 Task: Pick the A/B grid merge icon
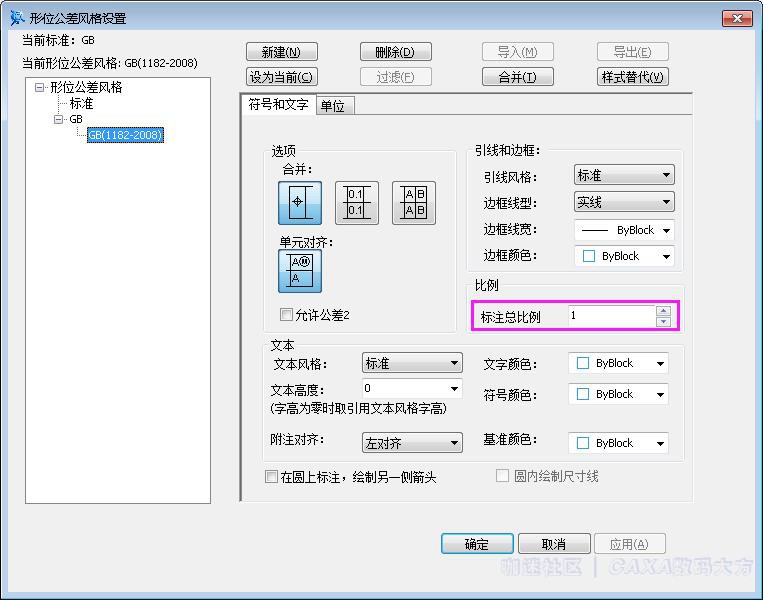point(413,203)
